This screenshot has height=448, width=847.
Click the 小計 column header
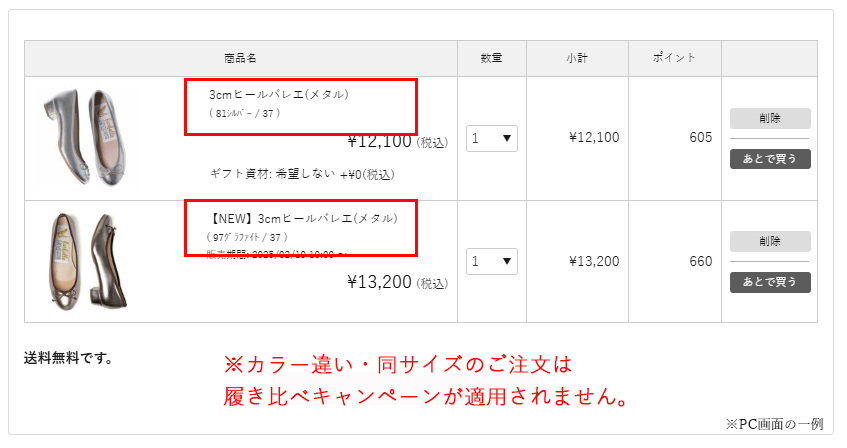(577, 58)
